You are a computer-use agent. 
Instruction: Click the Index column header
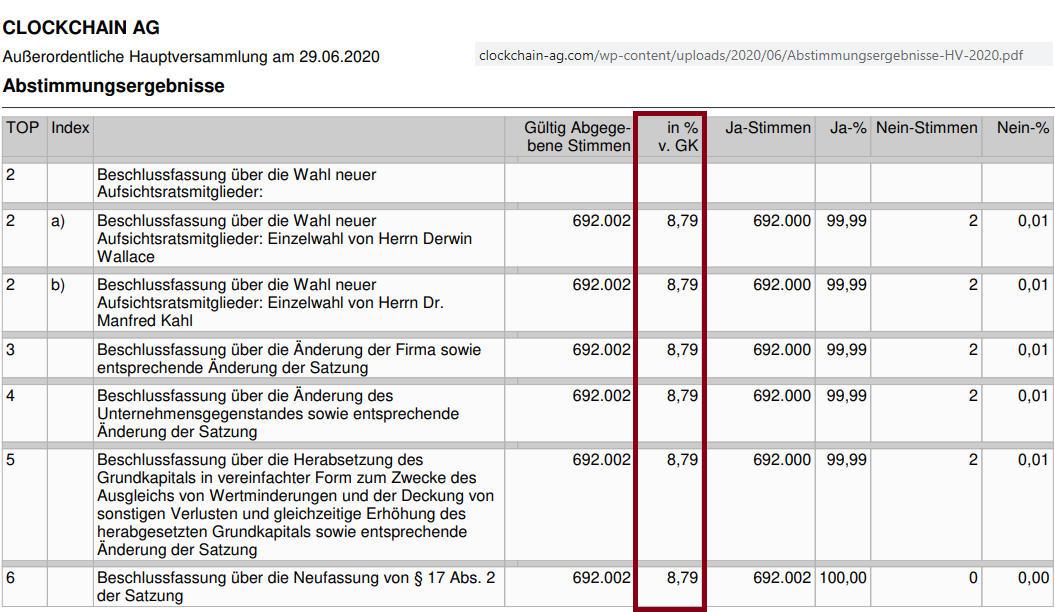point(70,128)
